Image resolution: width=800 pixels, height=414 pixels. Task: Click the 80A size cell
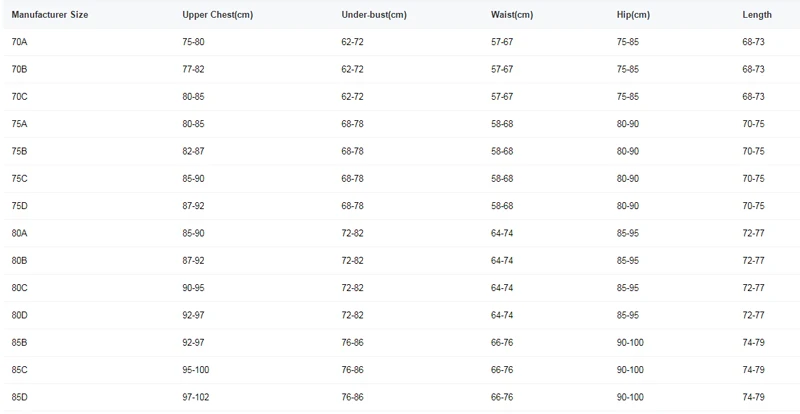19,233
